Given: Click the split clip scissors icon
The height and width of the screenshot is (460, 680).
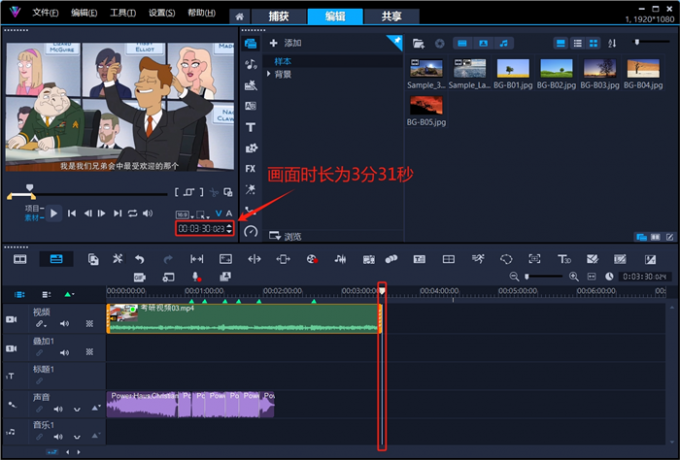Looking at the screenshot, I should coord(213,192).
